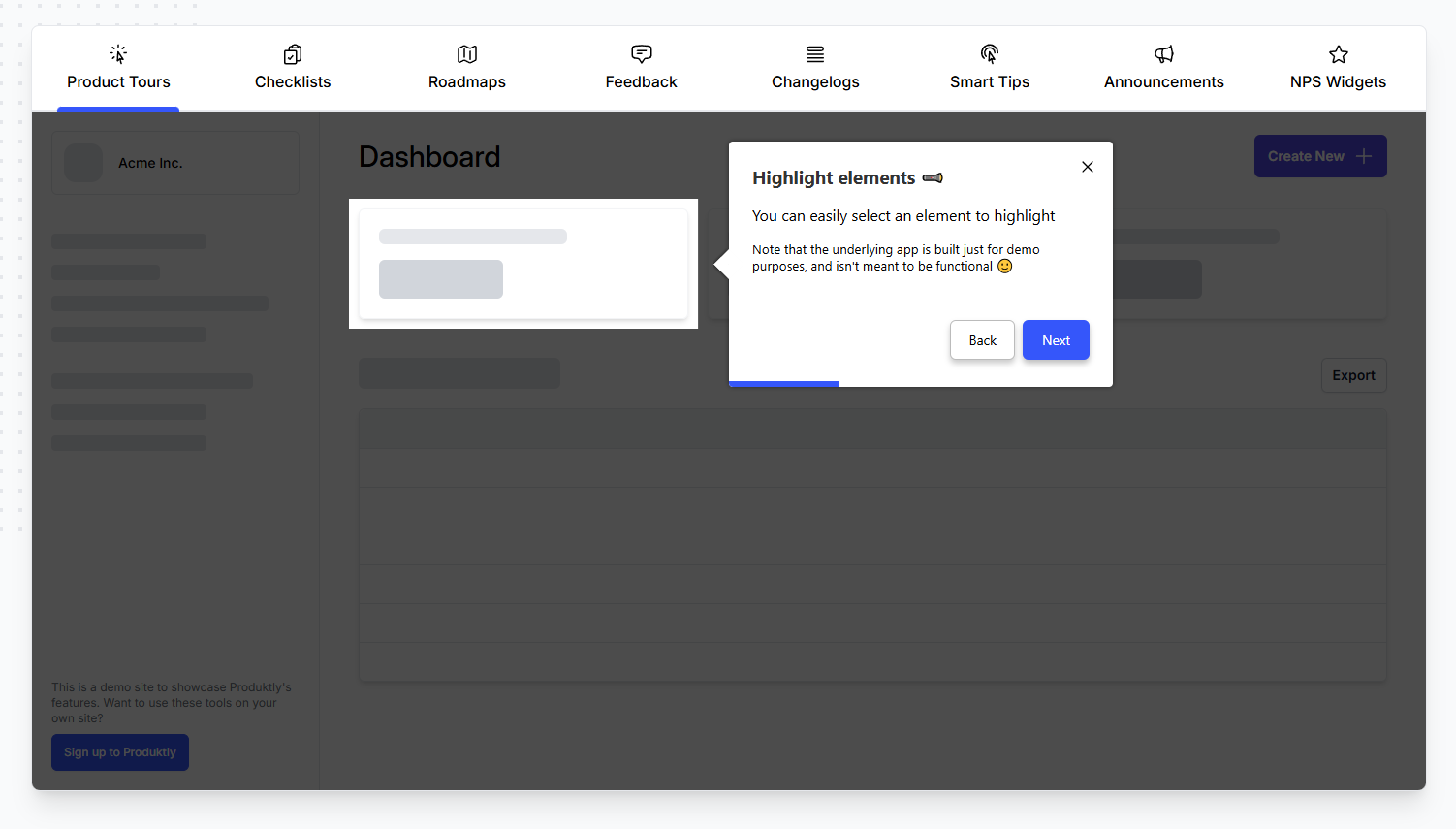
Task: Open the Roadmaps map icon
Action: click(x=466, y=53)
